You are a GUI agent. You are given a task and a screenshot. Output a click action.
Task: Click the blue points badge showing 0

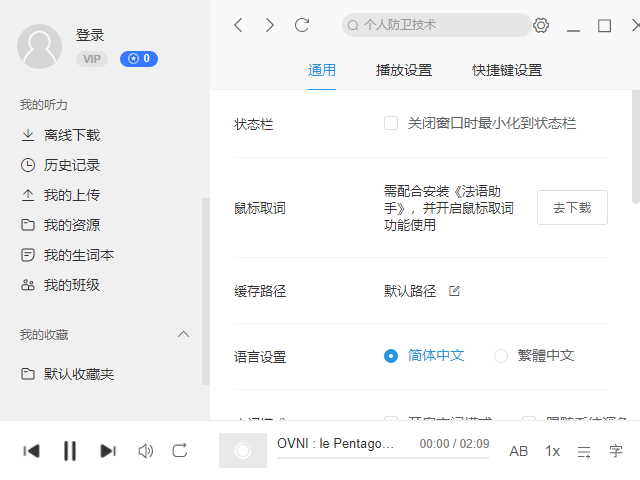tap(139, 59)
